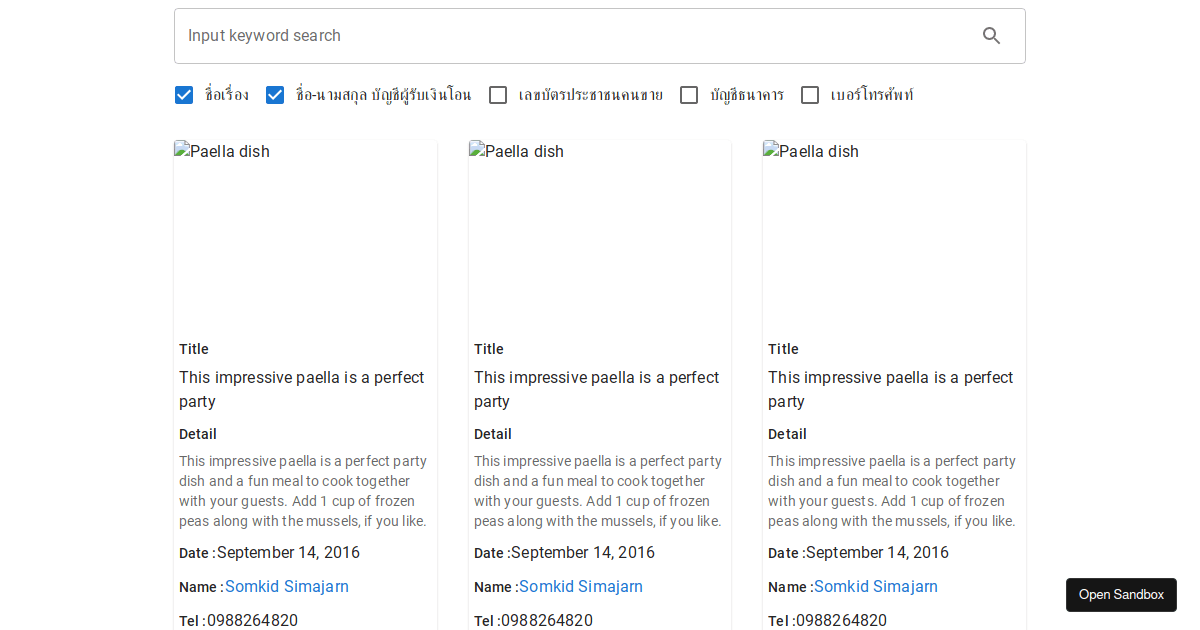This screenshot has height=630, width=1200.
Task: Check the เบอร์โทรศัพท์ checkbox
Action: point(810,95)
